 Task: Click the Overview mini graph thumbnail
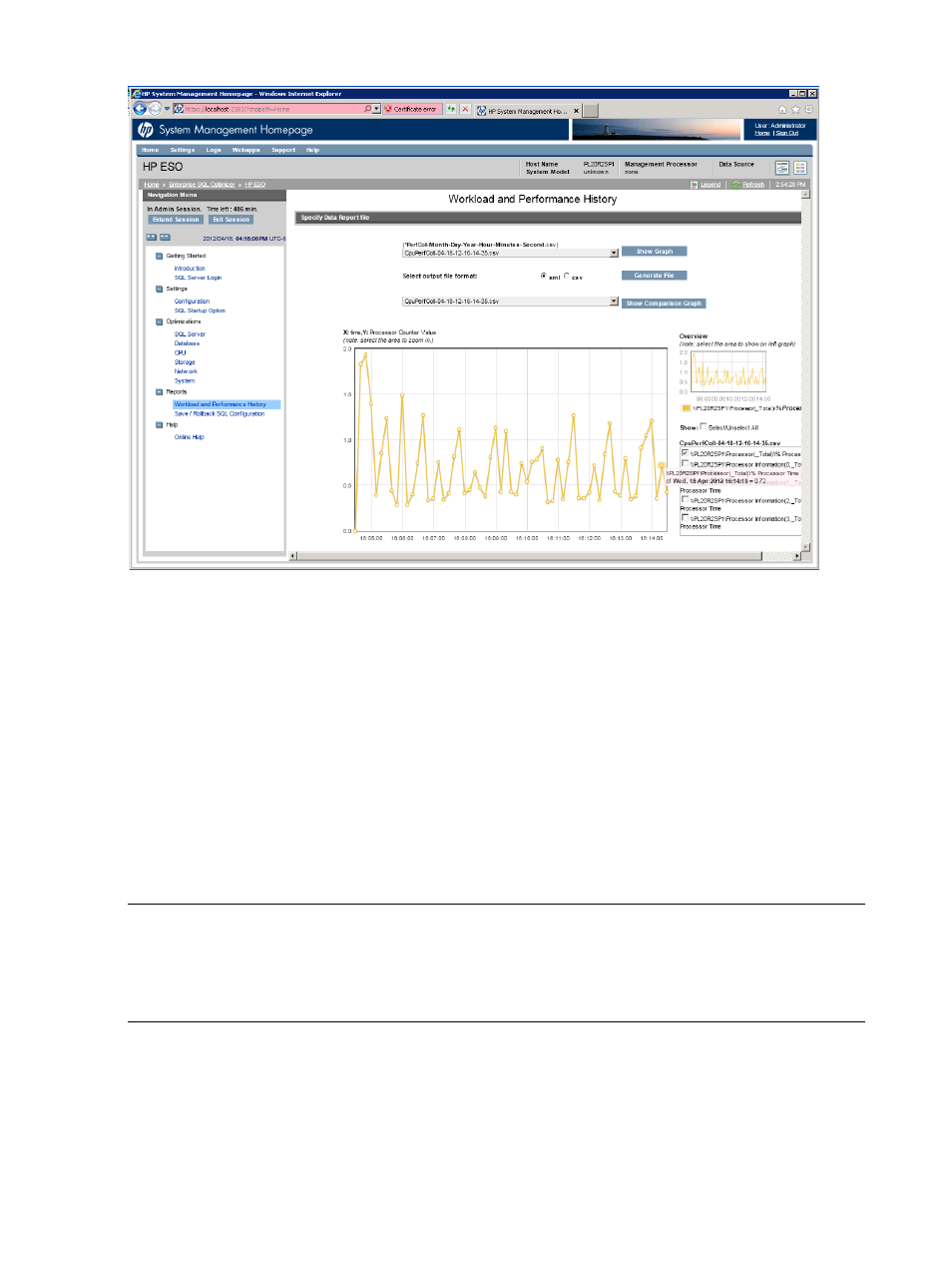729,371
